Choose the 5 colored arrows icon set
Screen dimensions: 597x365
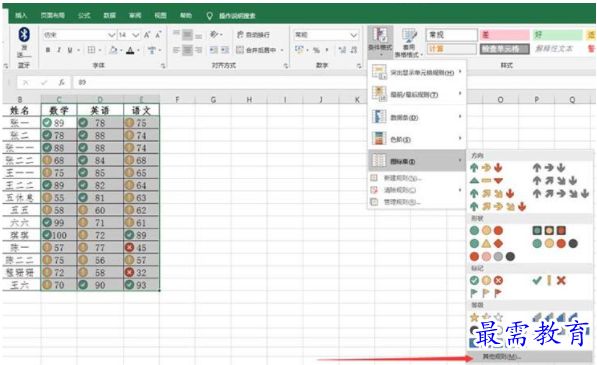(x=498, y=207)
